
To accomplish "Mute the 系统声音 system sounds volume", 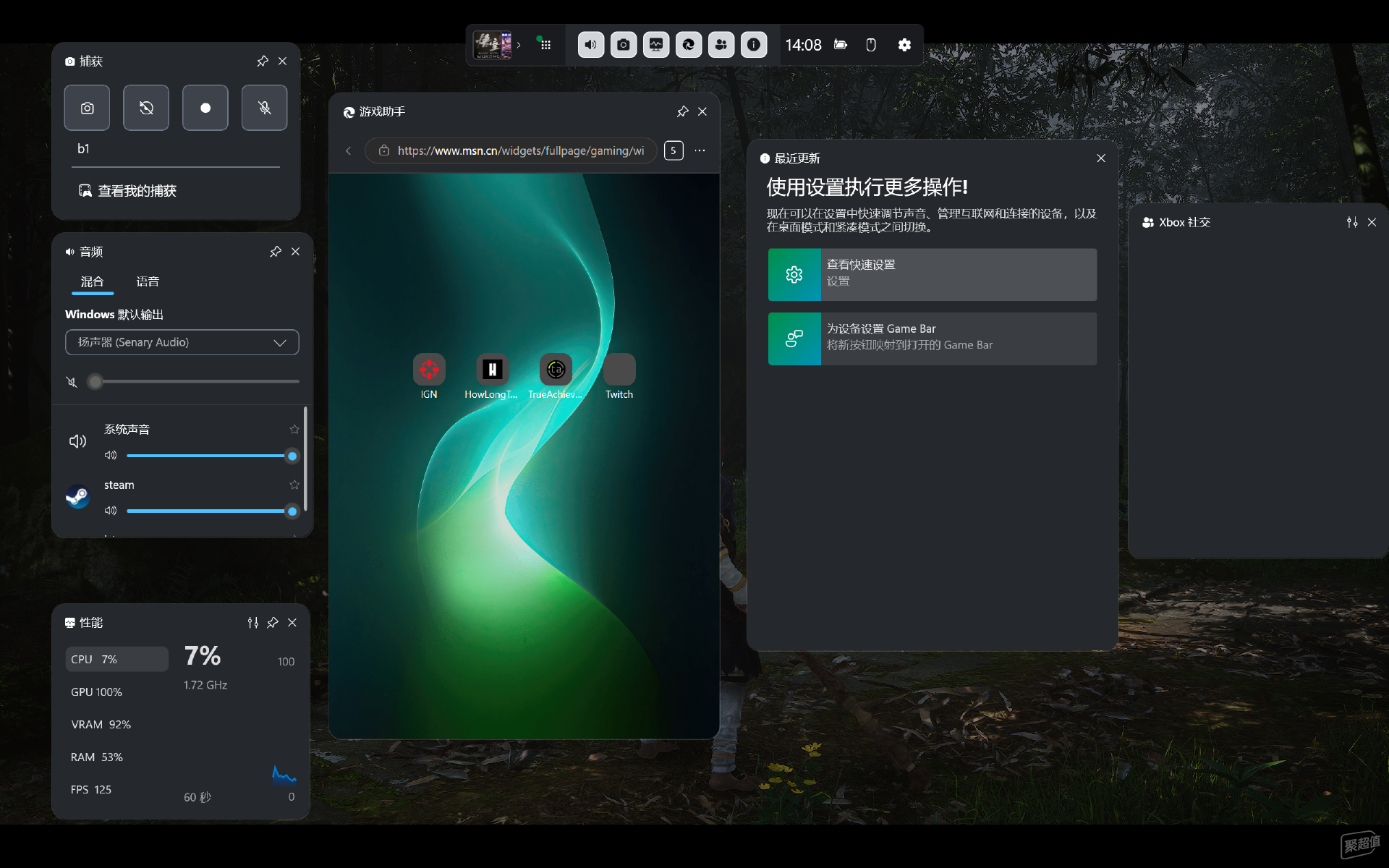I will 111,456.
